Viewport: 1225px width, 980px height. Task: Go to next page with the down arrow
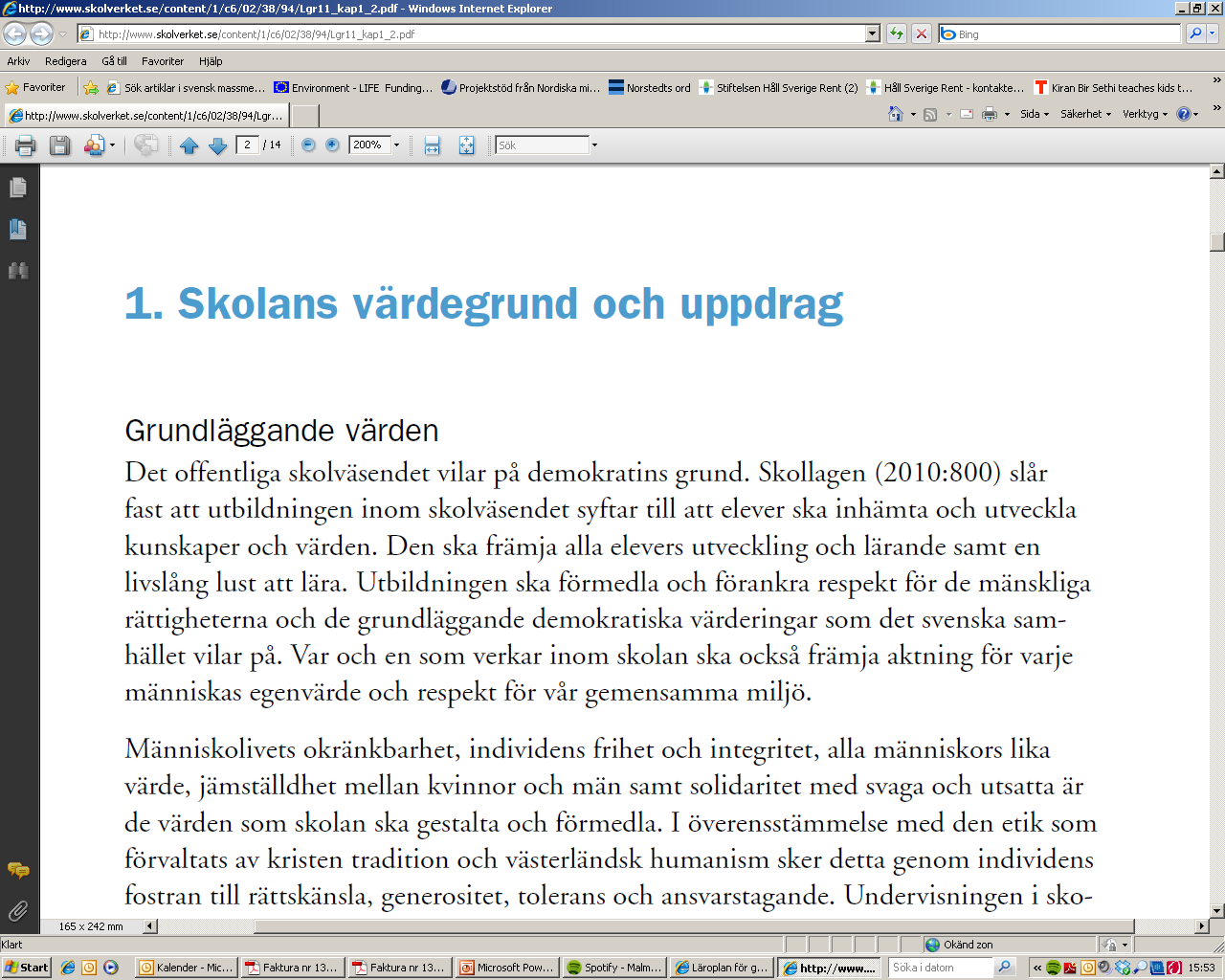pos(217,145)
